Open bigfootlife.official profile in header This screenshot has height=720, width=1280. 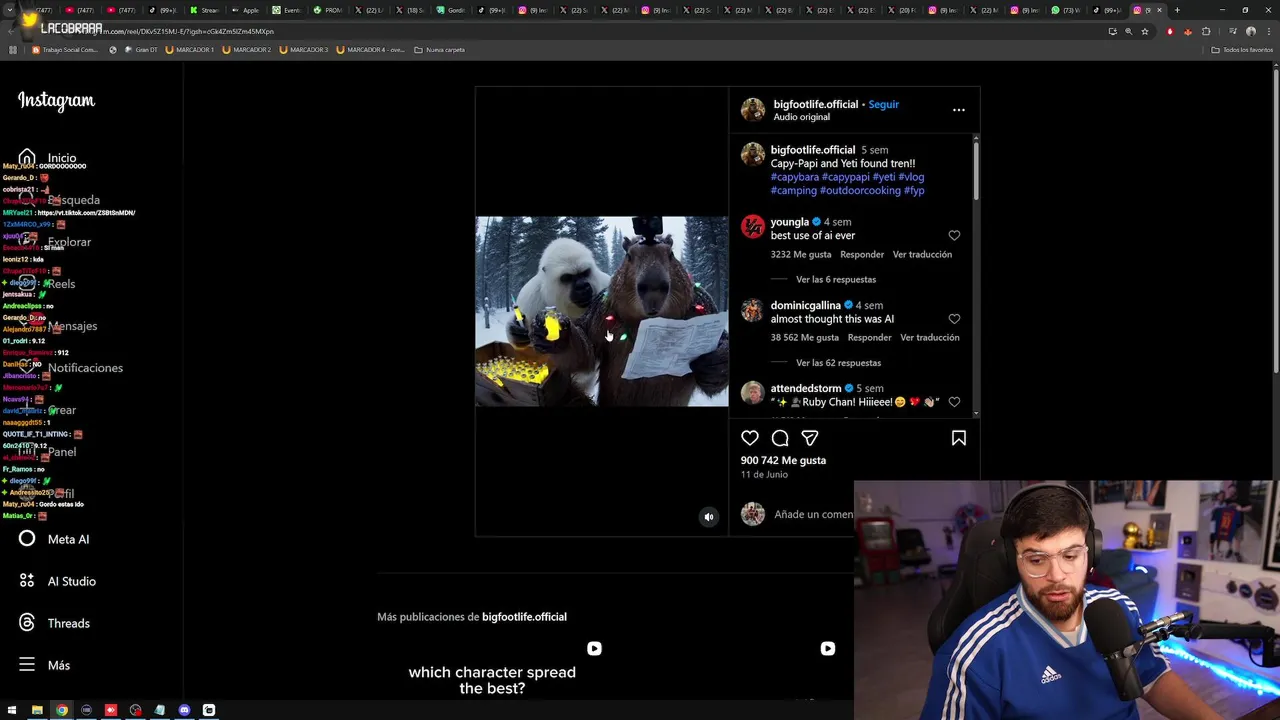[815, 104]
